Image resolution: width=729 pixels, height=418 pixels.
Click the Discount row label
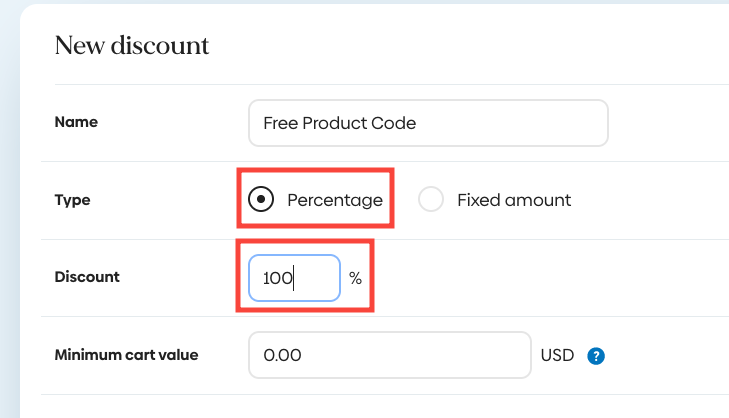(86, 277)
